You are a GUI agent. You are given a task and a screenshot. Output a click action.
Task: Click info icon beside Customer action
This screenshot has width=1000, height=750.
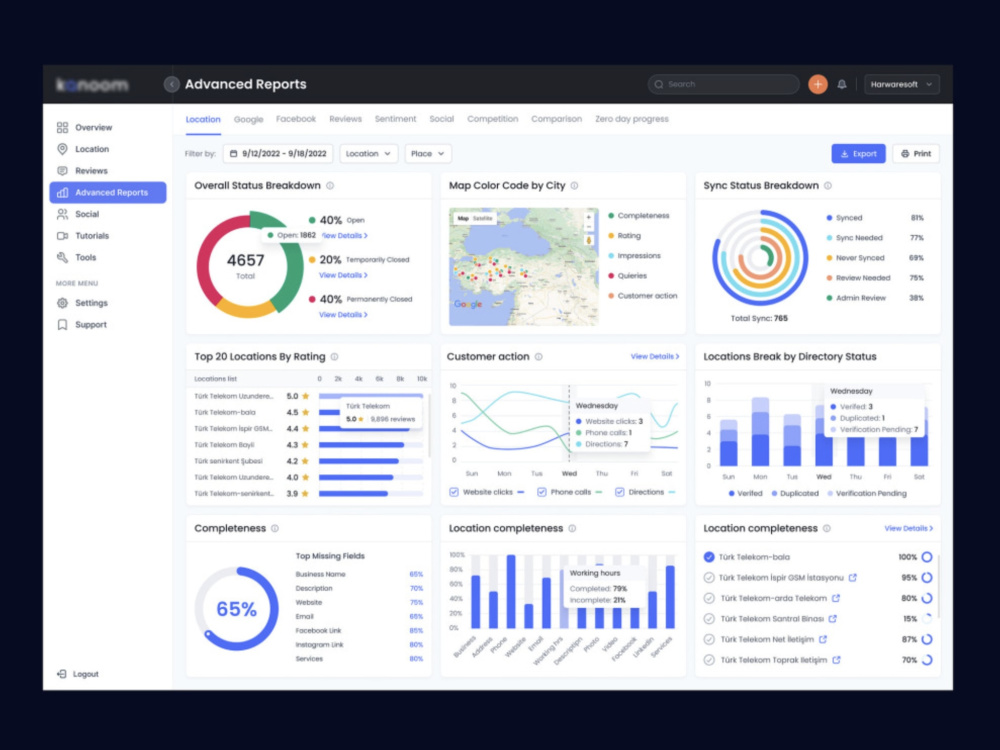tap(538, 357)
